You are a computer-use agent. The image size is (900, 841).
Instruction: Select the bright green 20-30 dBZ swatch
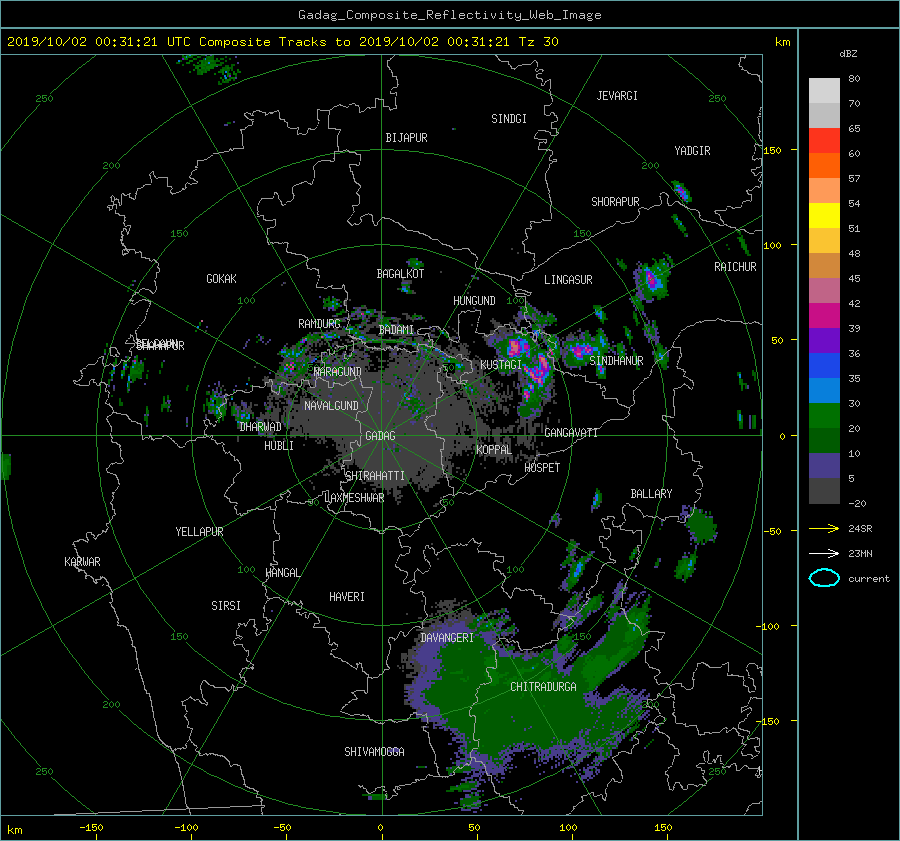point(824,416)
